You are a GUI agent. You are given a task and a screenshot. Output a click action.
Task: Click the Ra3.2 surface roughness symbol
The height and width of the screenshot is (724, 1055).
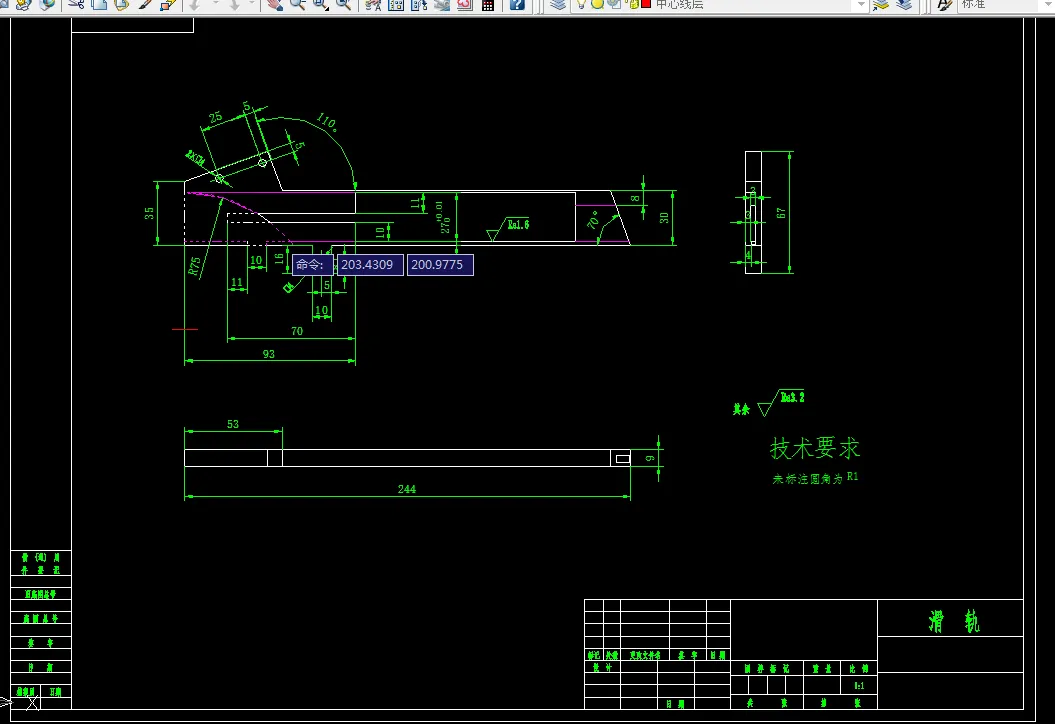coord(782,403)
